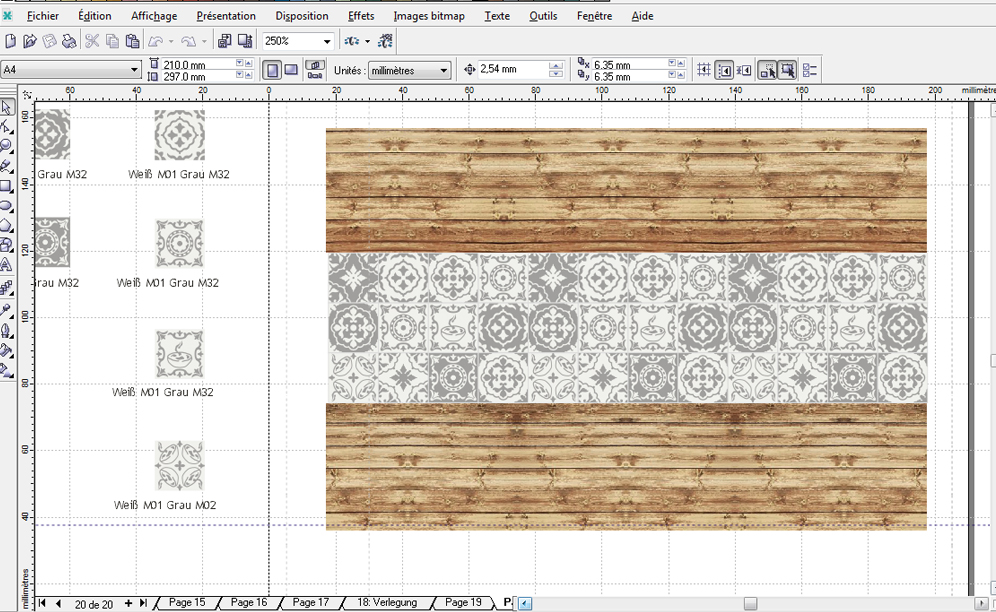Click the Export icon
This screenshot has height=612, width=996.
point(245,41)
